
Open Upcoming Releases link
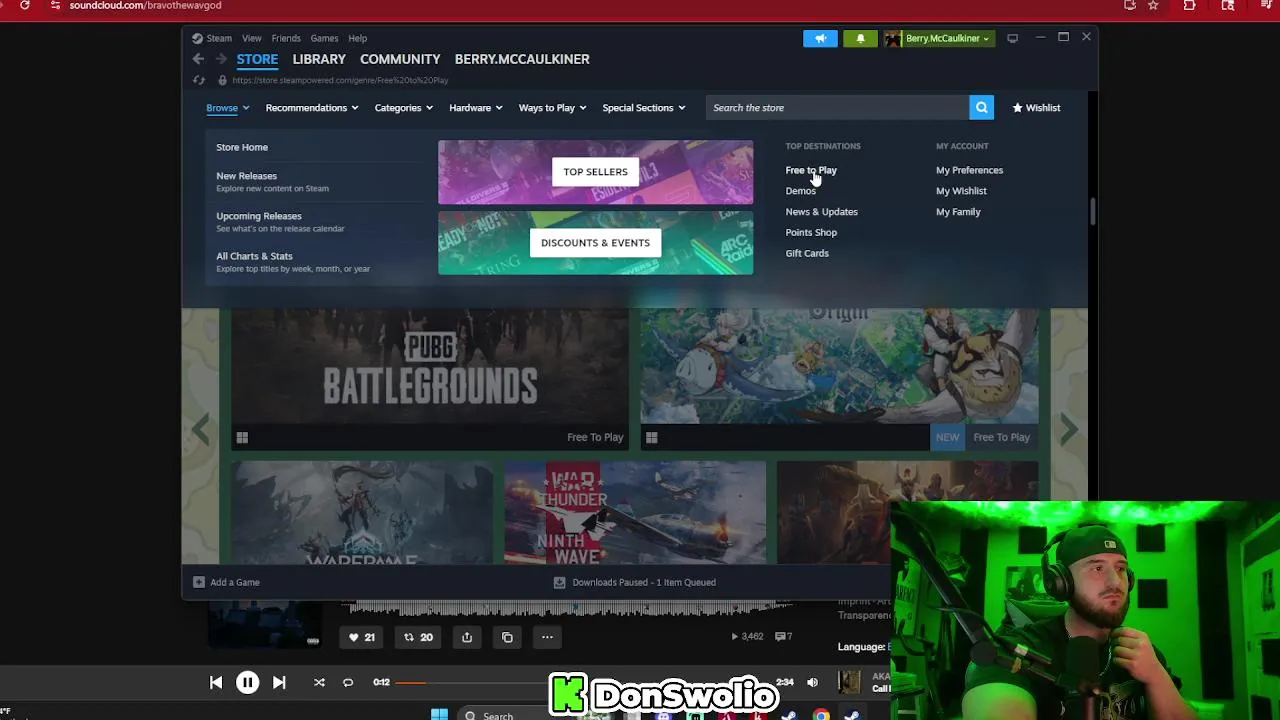258,216
